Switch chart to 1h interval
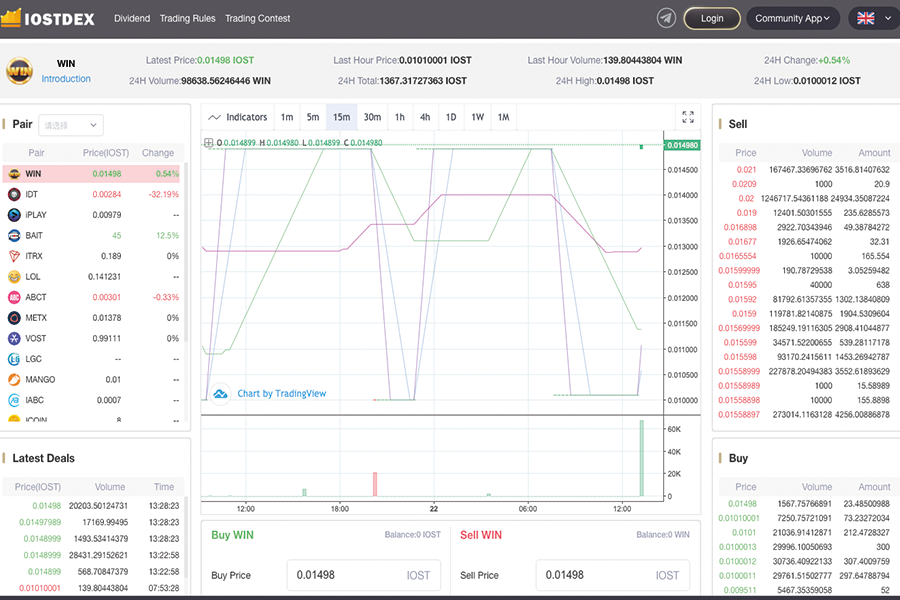Viewport: 900px width, 600px height. pos(400,117)
